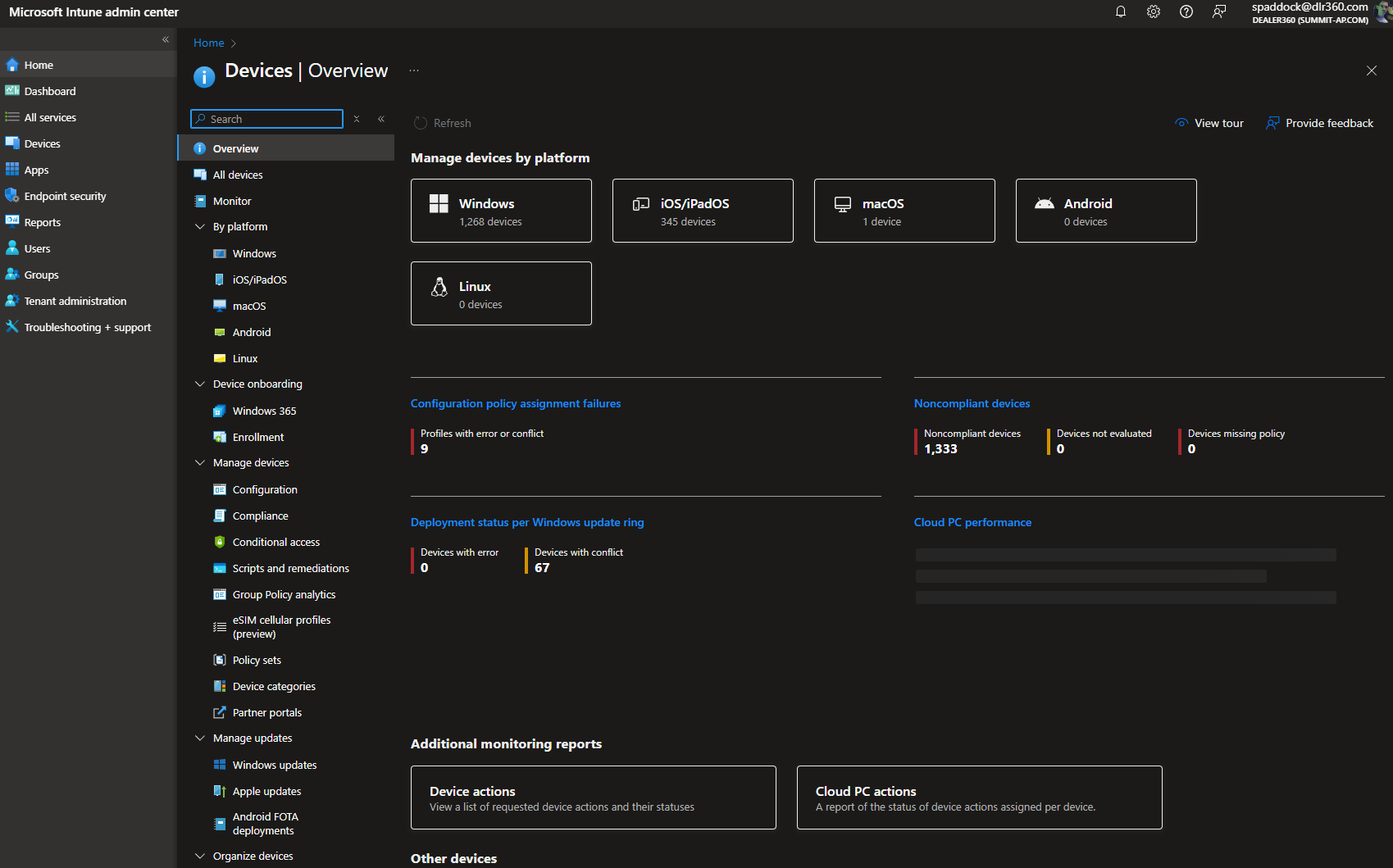Viewport: 1393px width, 868px height.
Task: Click the Endpoint security shield icon
Action: pos(12,196)
